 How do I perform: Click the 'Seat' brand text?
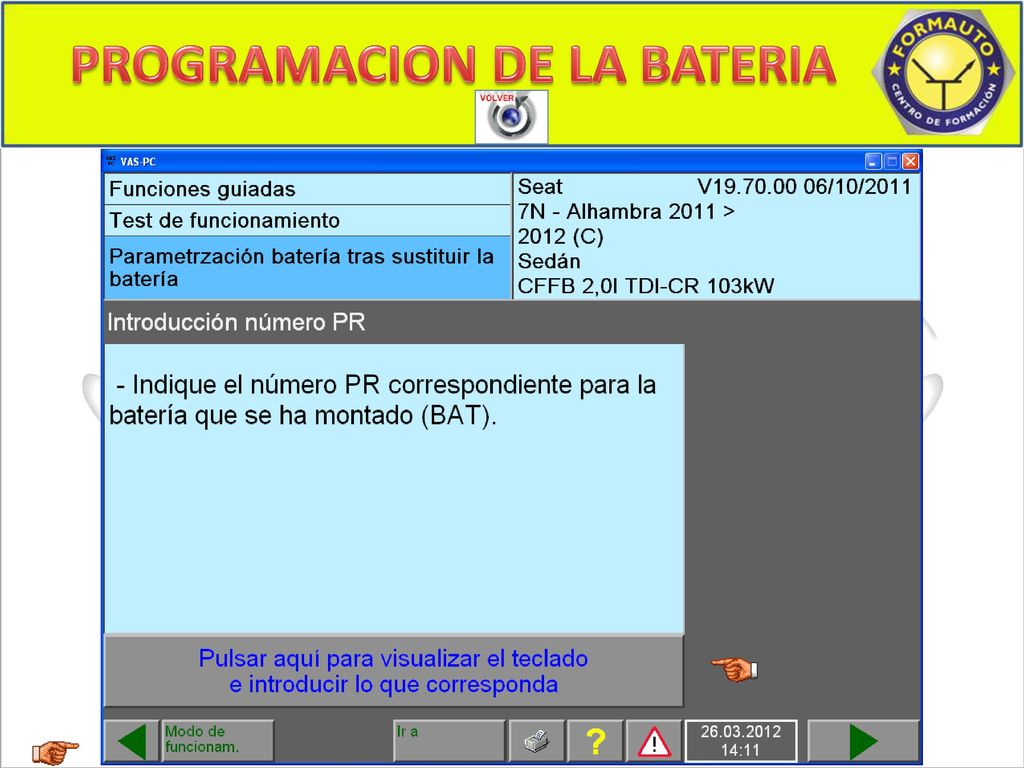tap(540, 187)
